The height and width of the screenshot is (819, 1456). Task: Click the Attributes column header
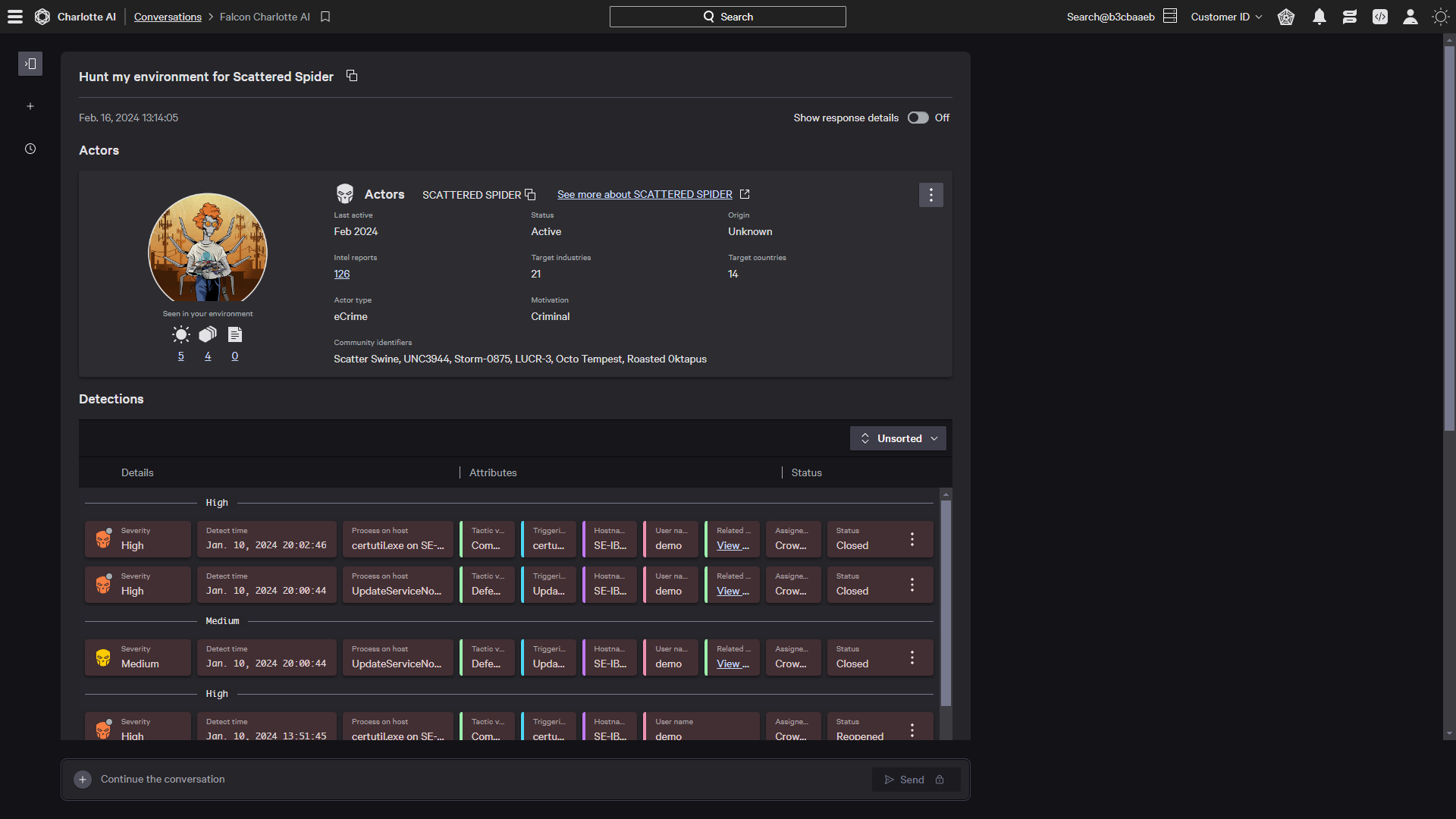pyautogui.click(x=493, y=472)
